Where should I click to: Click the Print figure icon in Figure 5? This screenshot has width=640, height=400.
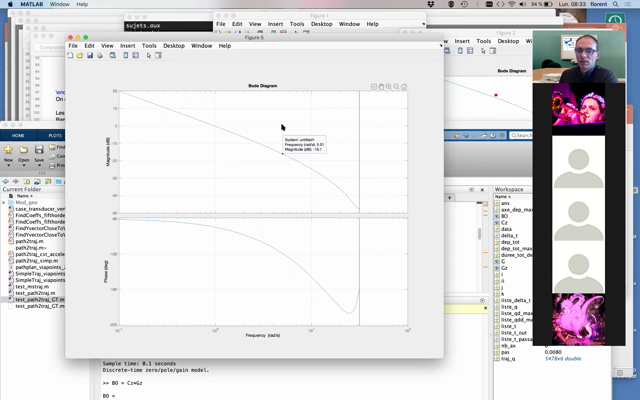98,55
